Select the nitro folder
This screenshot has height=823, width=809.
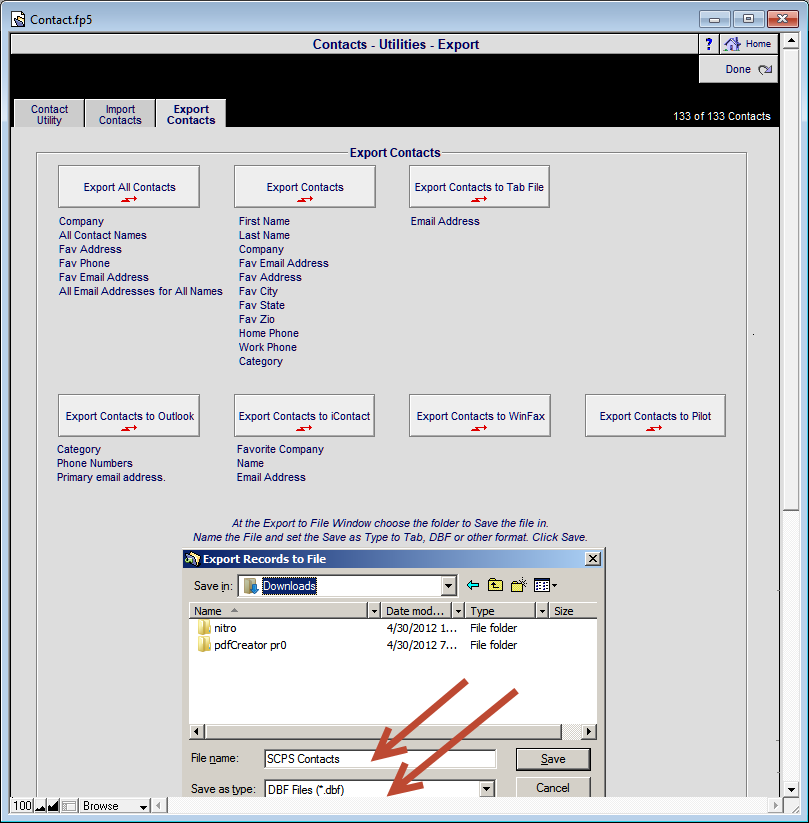pyautogui.click(x=225, y=628)
